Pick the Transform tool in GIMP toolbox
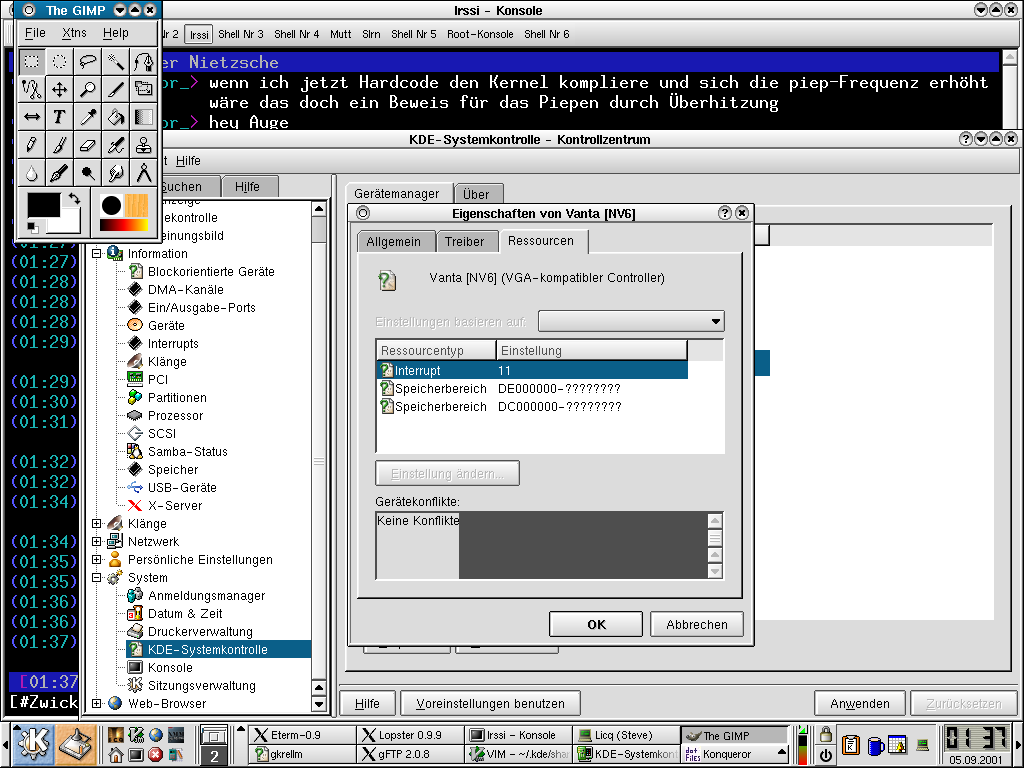1024x768 pixels. 144,89
